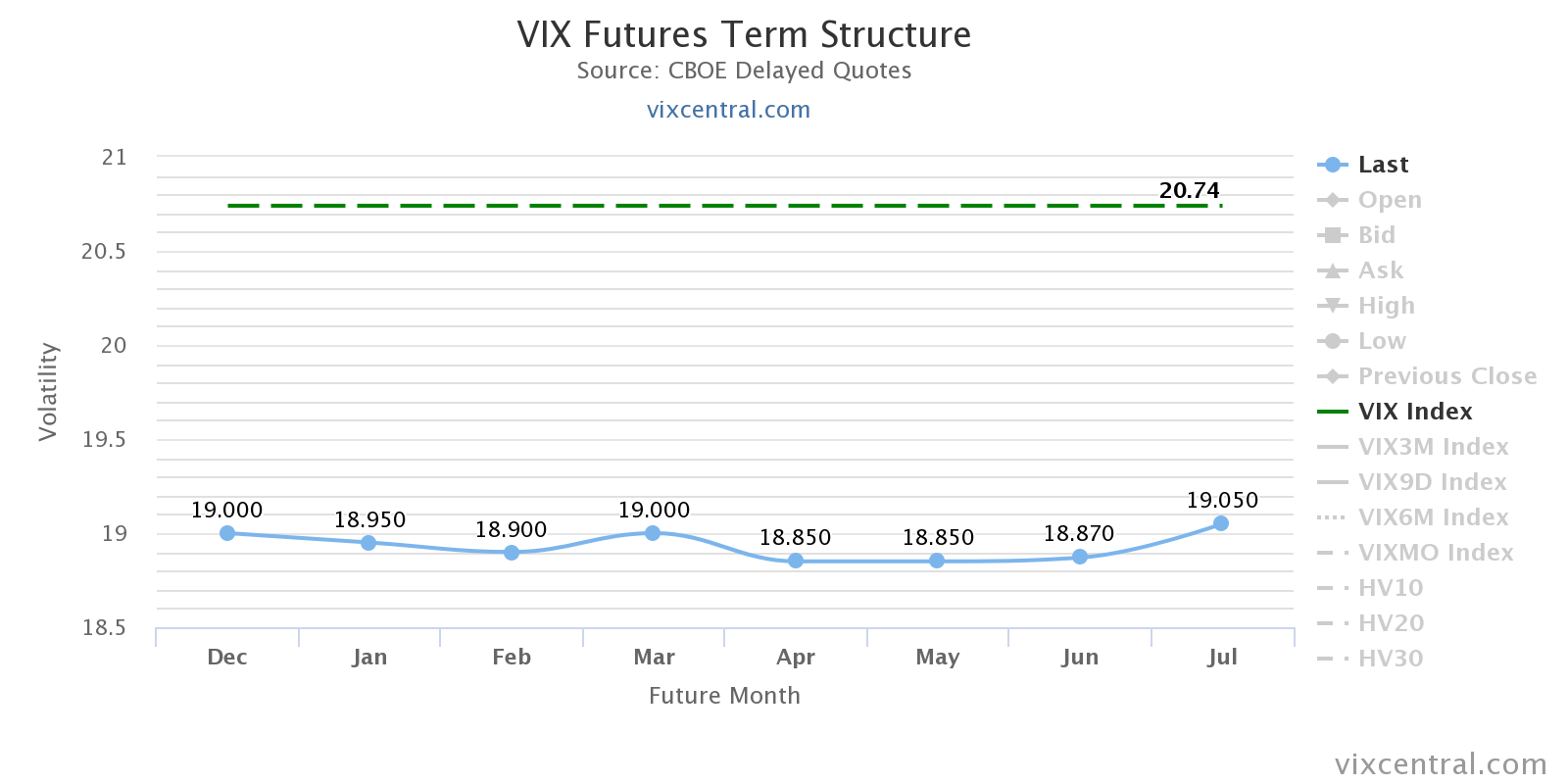The width and height of the screenshot is (1568, 784).
Task: Click the green VIX Index legend line
Action: [1332, 412]
